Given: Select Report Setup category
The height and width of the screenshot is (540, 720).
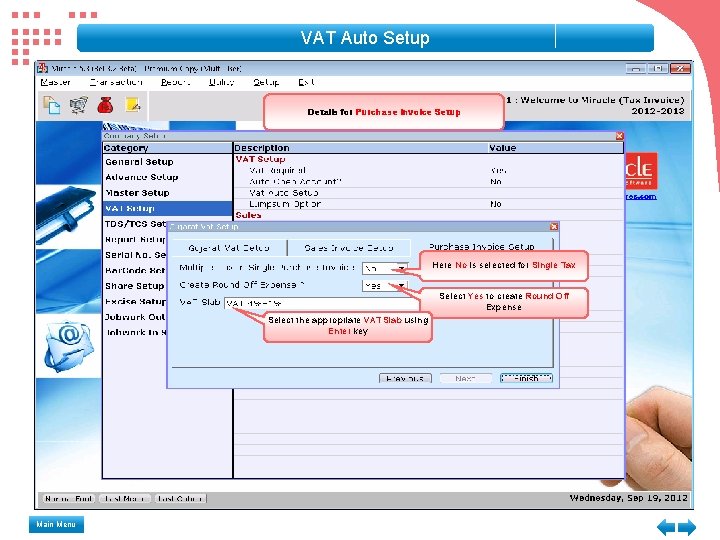Looking at the screenshot, I should (135, 240).
